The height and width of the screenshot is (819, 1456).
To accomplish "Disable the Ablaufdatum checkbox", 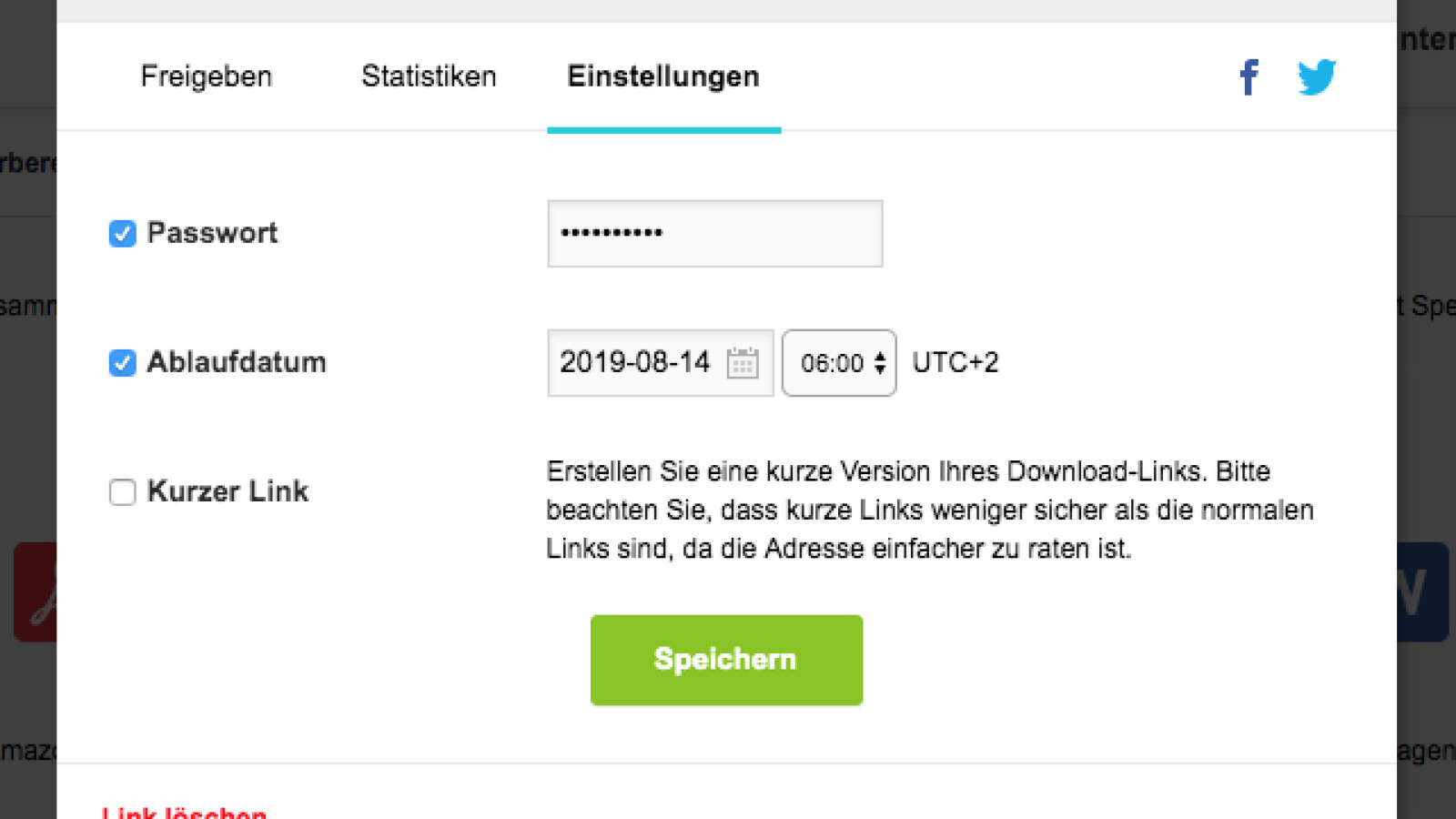I will [x=123, y=363].
